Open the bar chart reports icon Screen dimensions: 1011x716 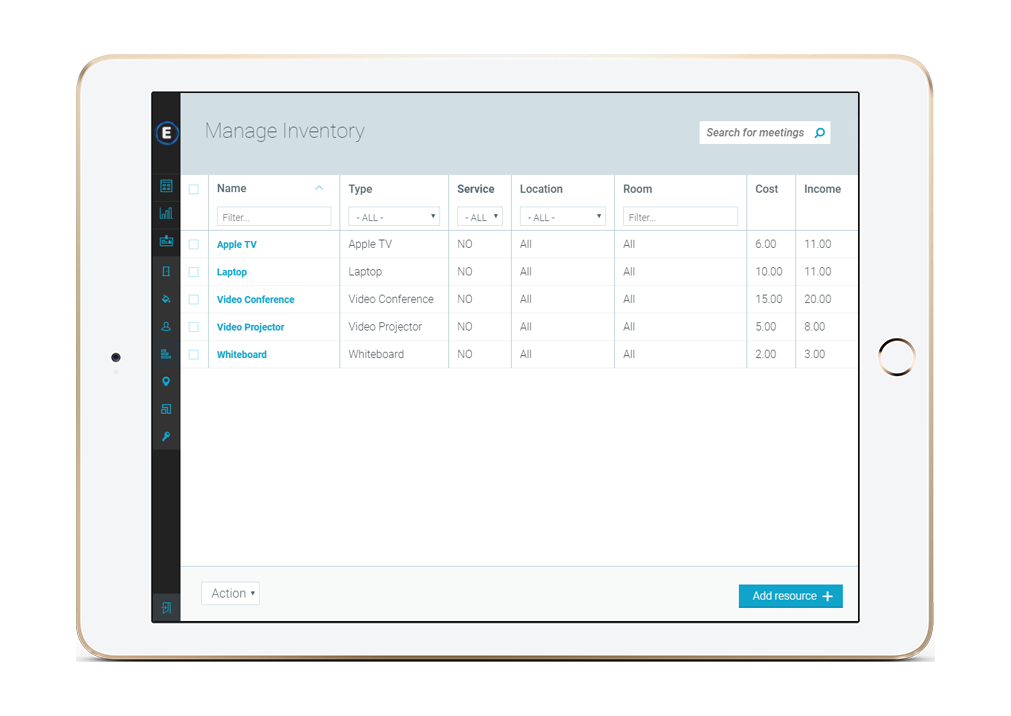point(166,213)
